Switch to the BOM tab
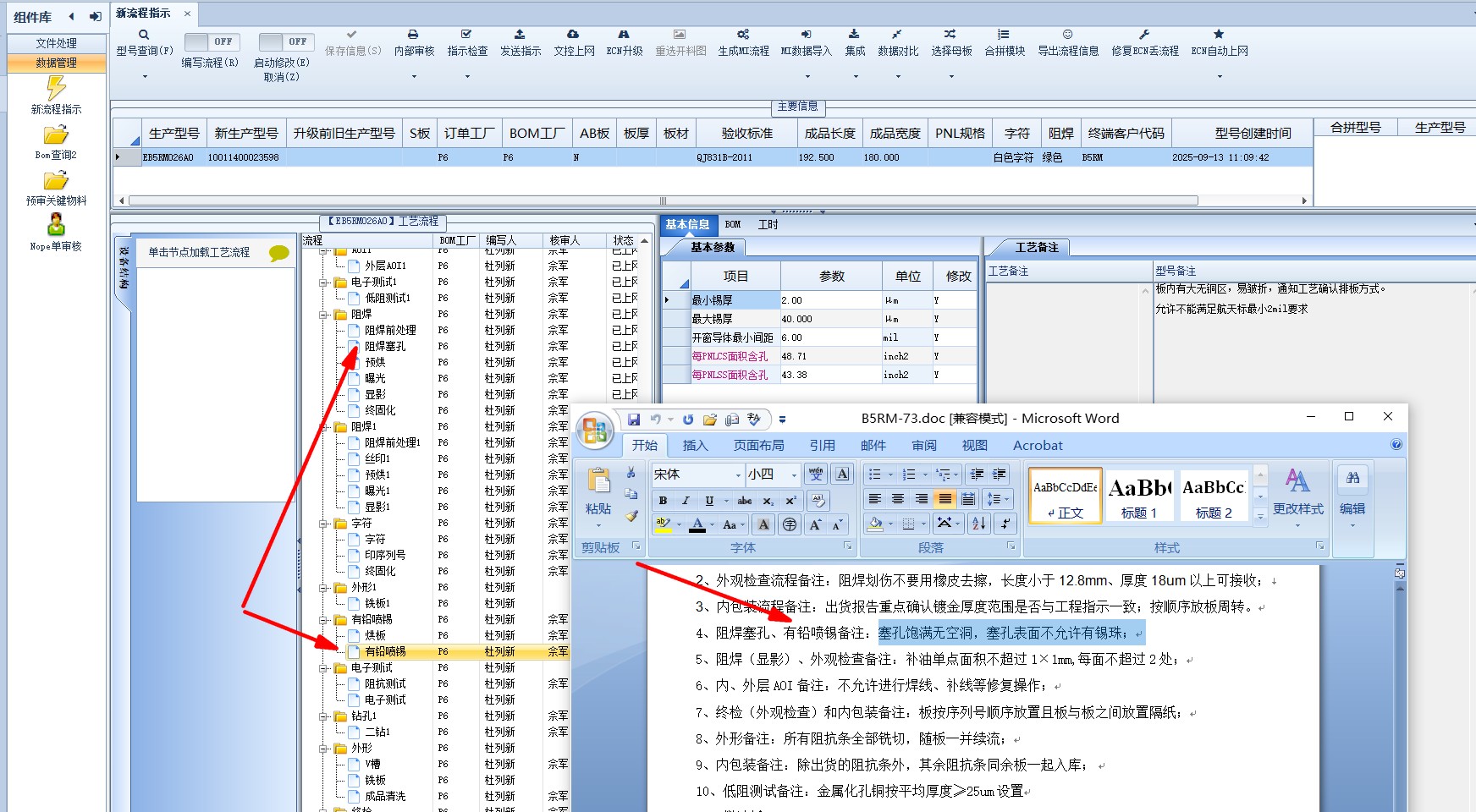This screenshot has width=1476, height=812. pos(733,224)
